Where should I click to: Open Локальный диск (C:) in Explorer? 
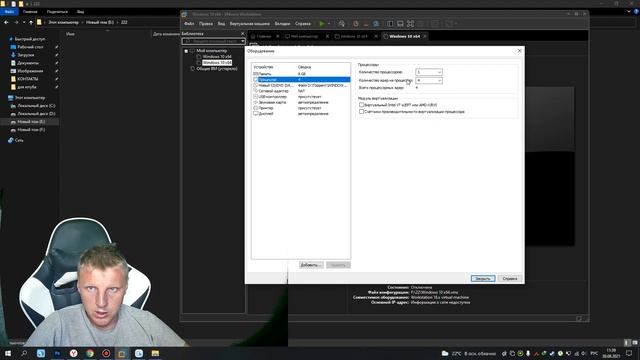(x=36, y=106)
